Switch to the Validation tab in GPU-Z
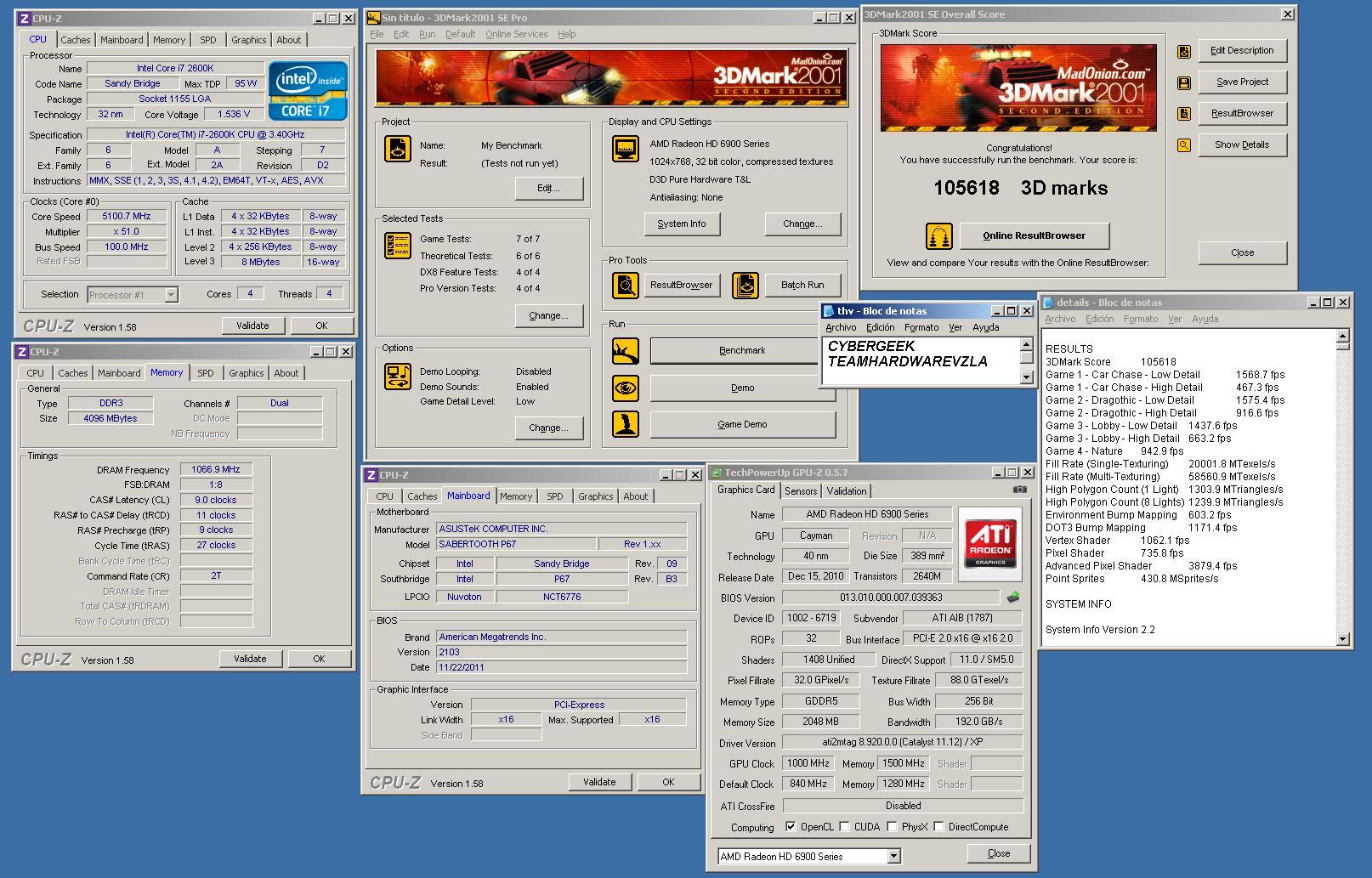Viewport: 1372px width, 878px height. point(847,491)
